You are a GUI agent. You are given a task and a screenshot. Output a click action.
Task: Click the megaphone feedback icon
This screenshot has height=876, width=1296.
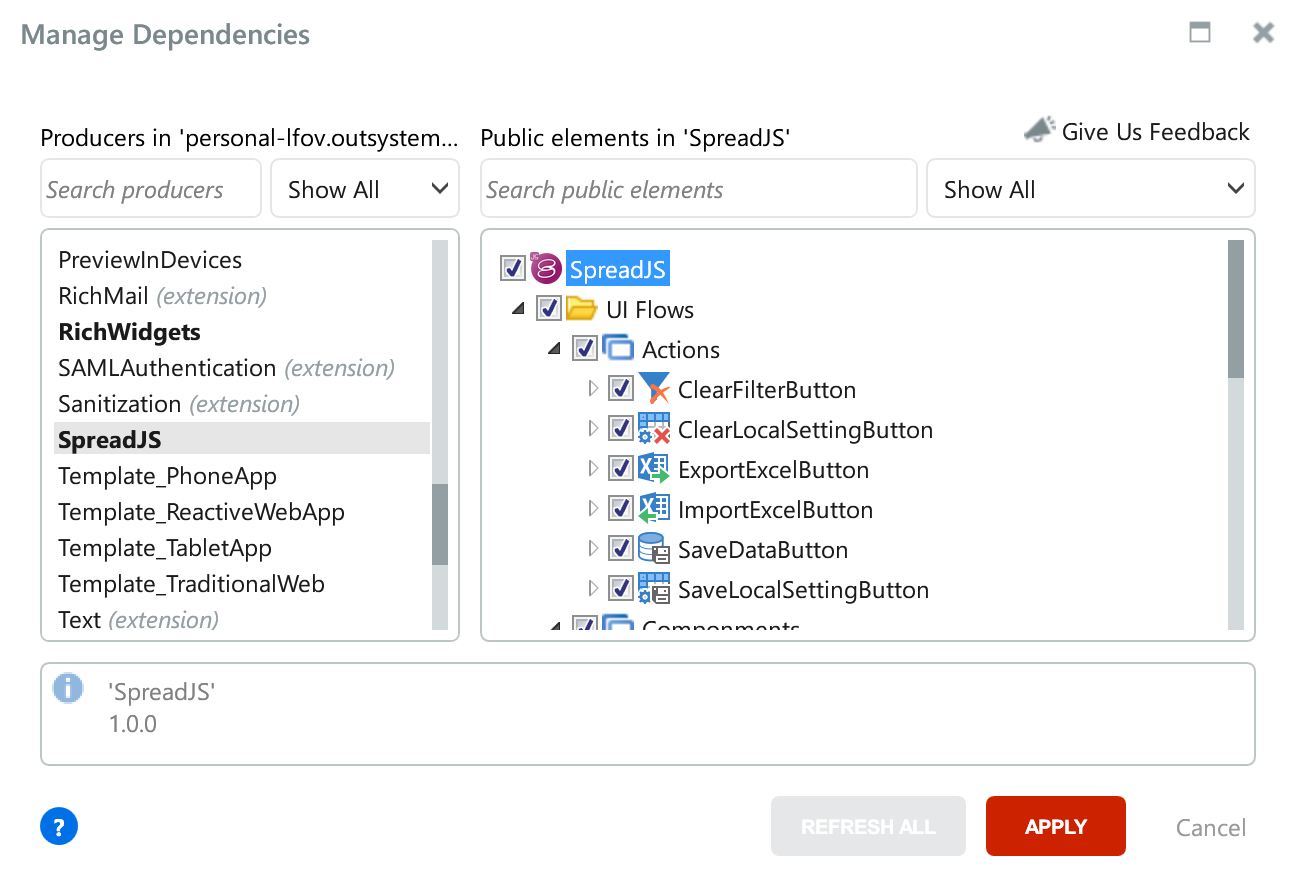pos(1040,130)
